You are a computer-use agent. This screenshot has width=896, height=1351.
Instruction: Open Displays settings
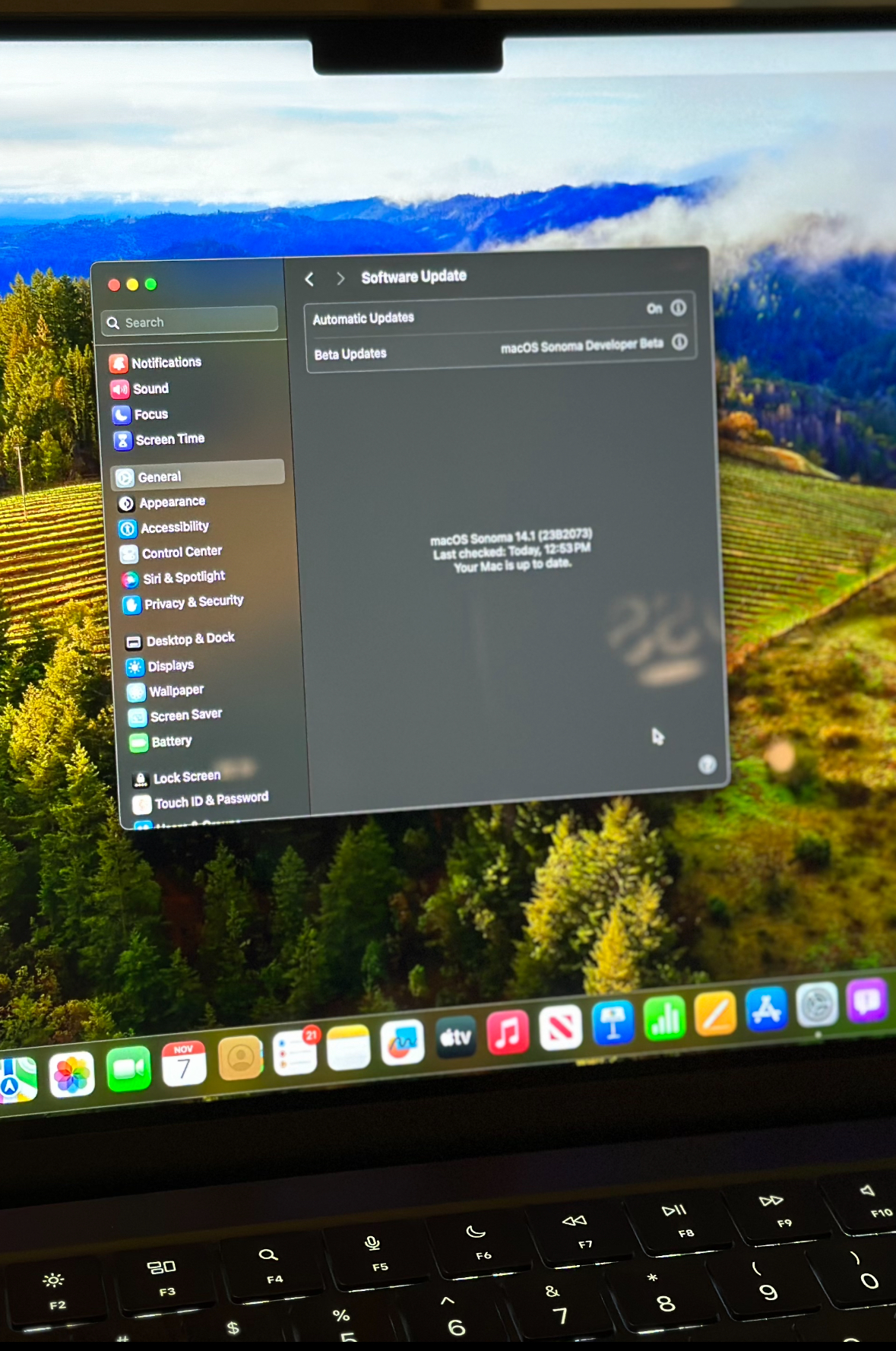[x=160, y=666]
